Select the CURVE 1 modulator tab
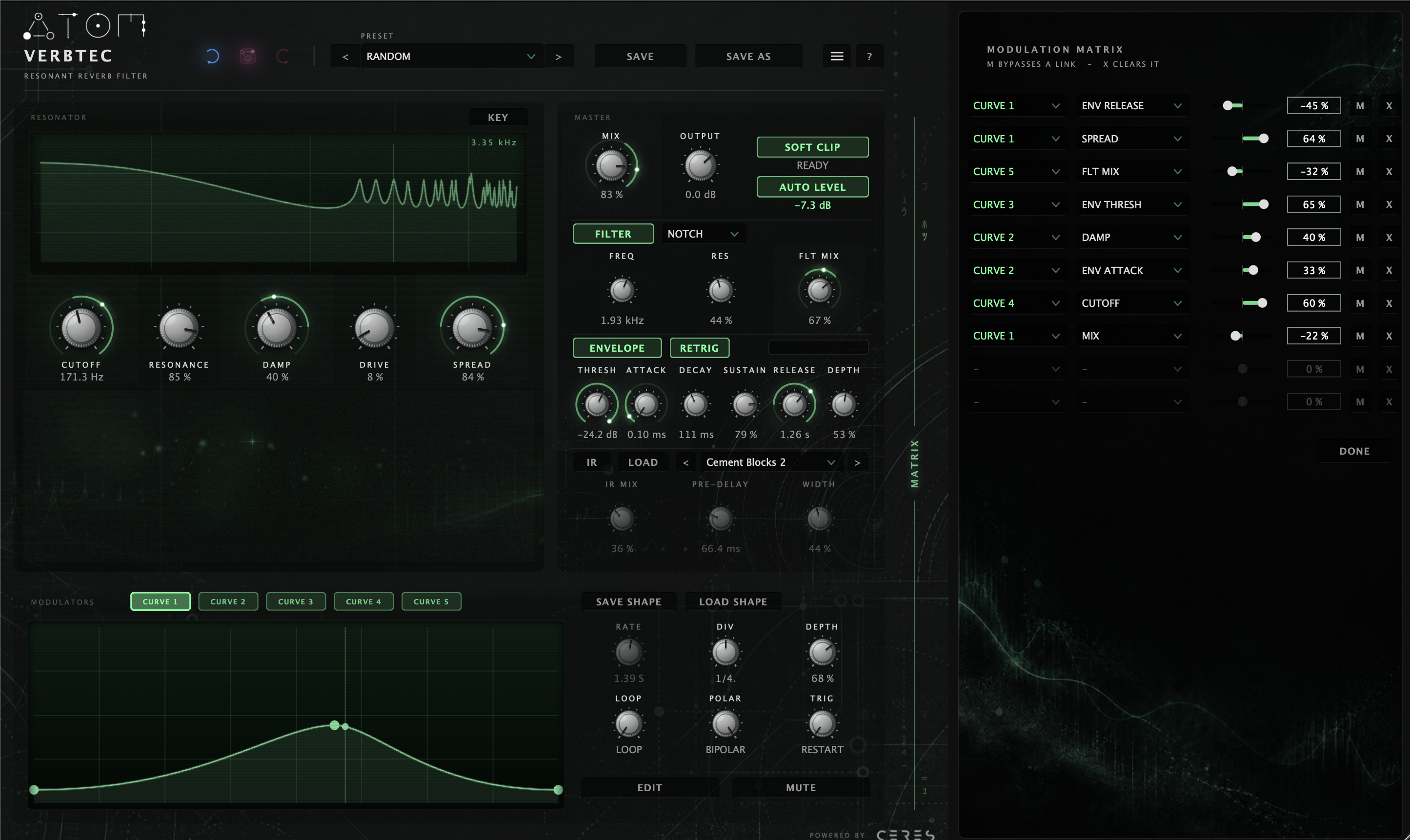Viewport: 1410px width, 840px height. 160,601
